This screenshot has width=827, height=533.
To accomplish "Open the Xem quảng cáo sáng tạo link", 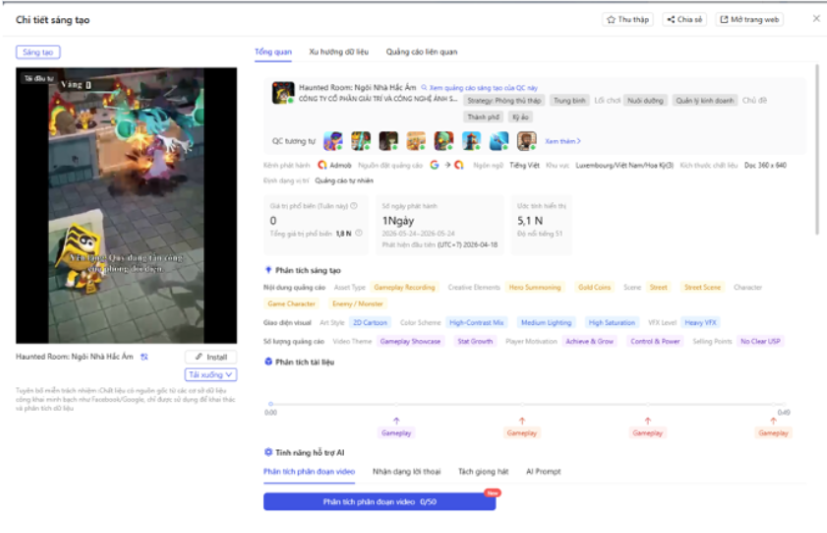I will point(483,88).
